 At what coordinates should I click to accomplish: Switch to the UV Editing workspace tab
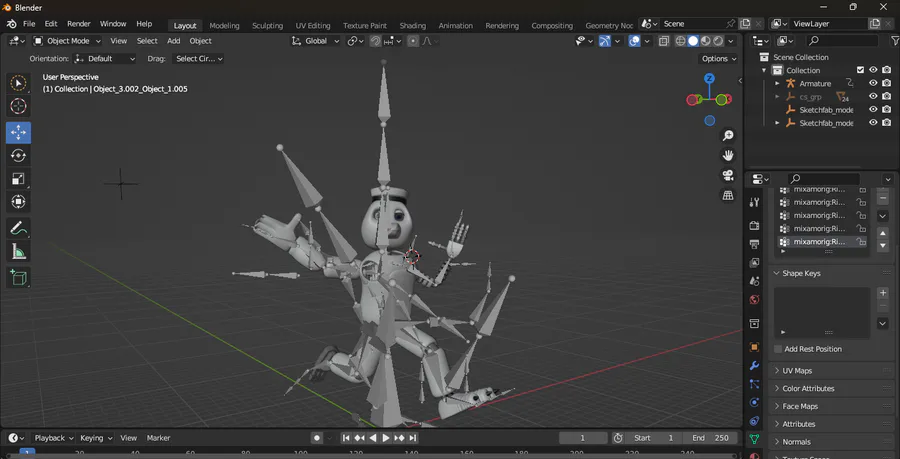313,25
